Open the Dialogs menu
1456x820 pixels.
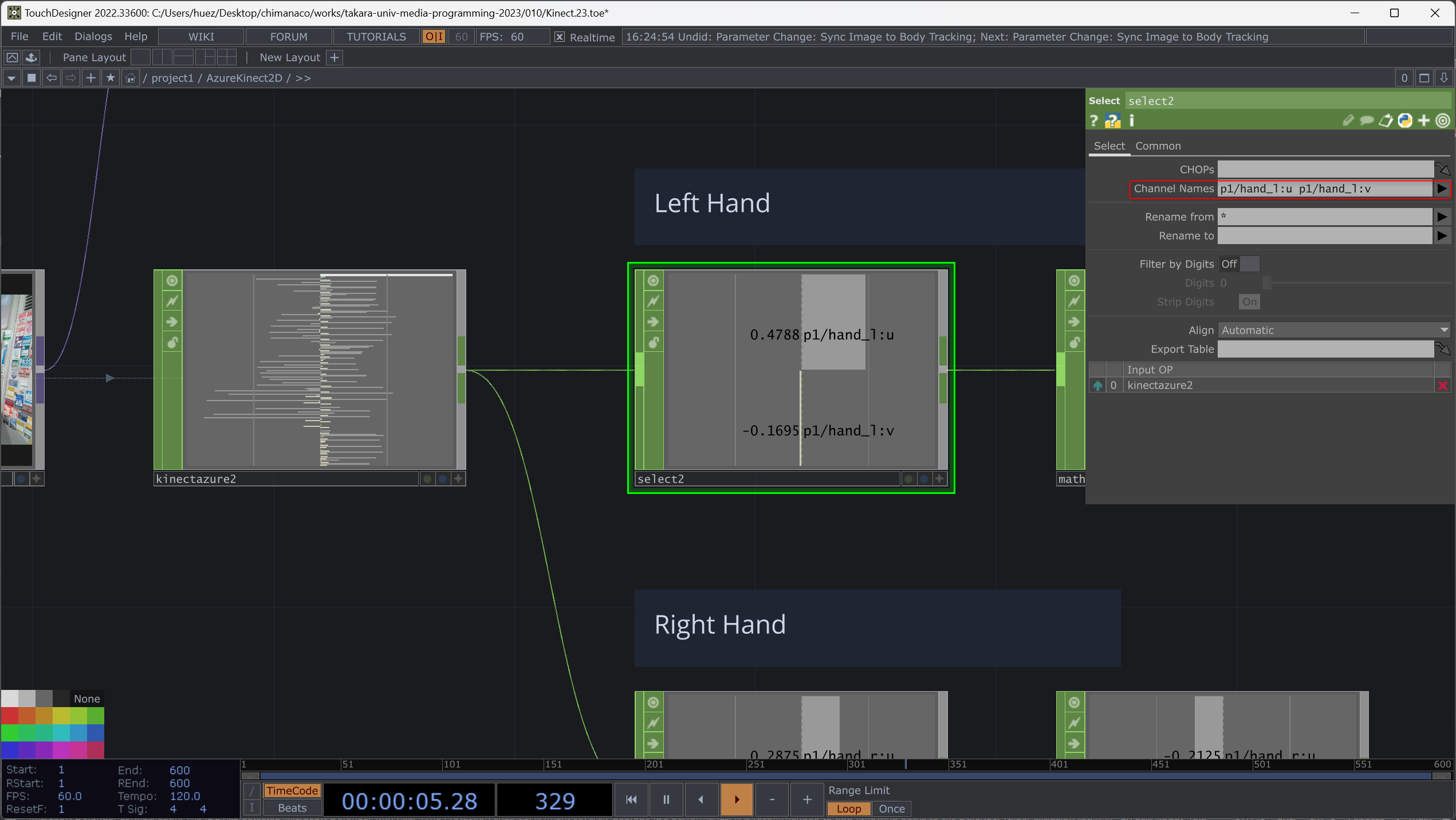point(93,37)
